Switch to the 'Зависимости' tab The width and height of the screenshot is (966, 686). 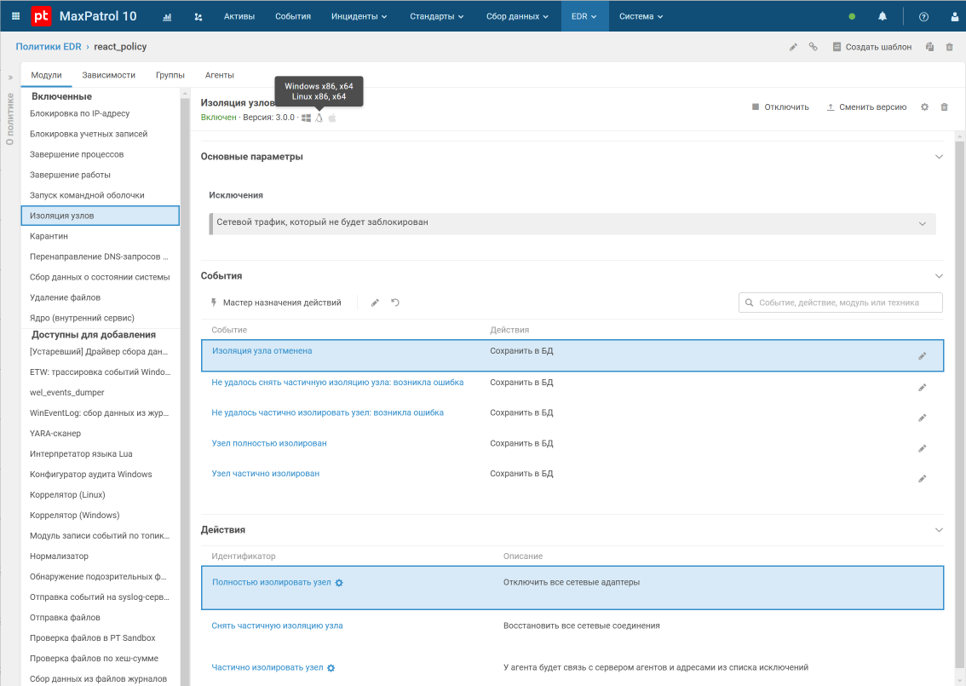click(108, 75)
